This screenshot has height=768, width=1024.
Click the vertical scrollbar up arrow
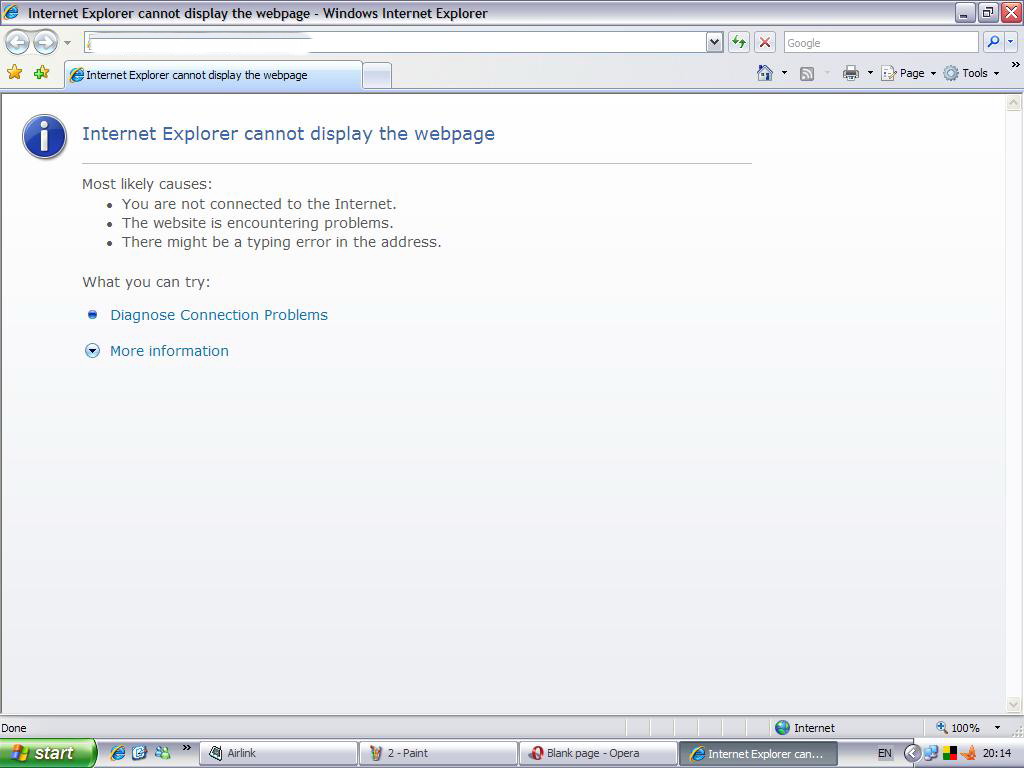[1014, 103]
